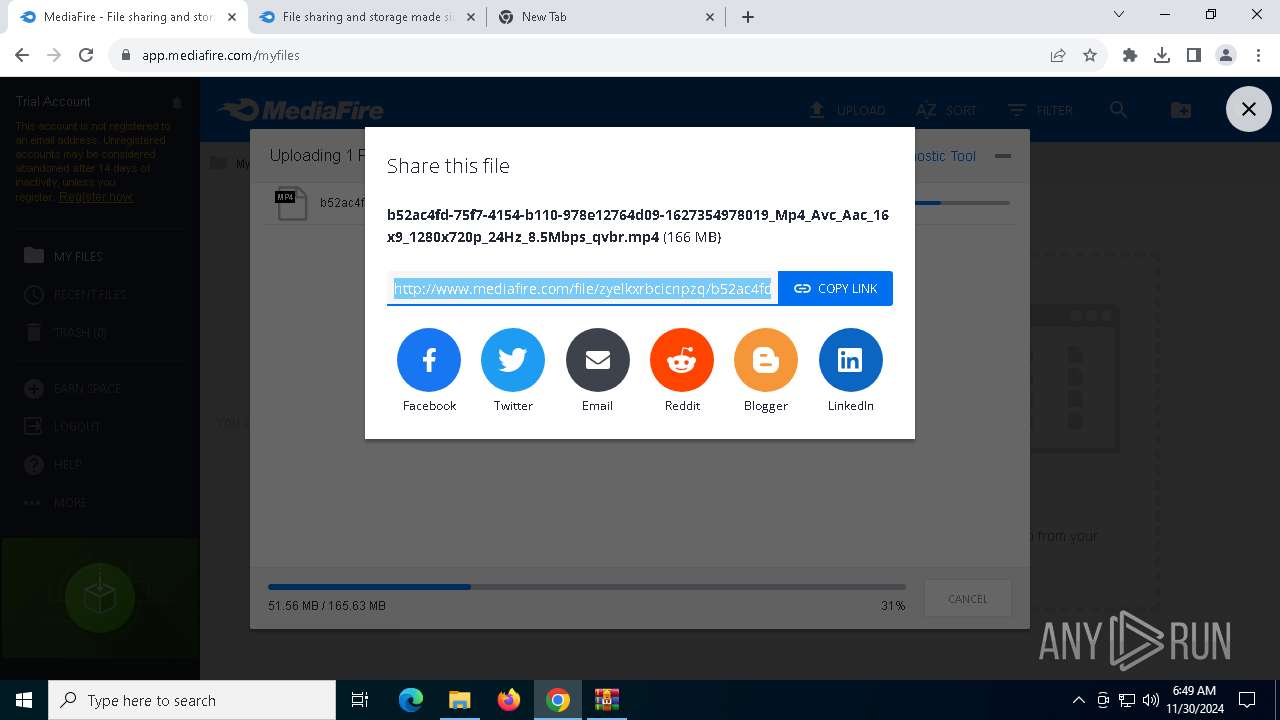
Task: Close the New Tab browser tab
Action: (x=710, y=17)
